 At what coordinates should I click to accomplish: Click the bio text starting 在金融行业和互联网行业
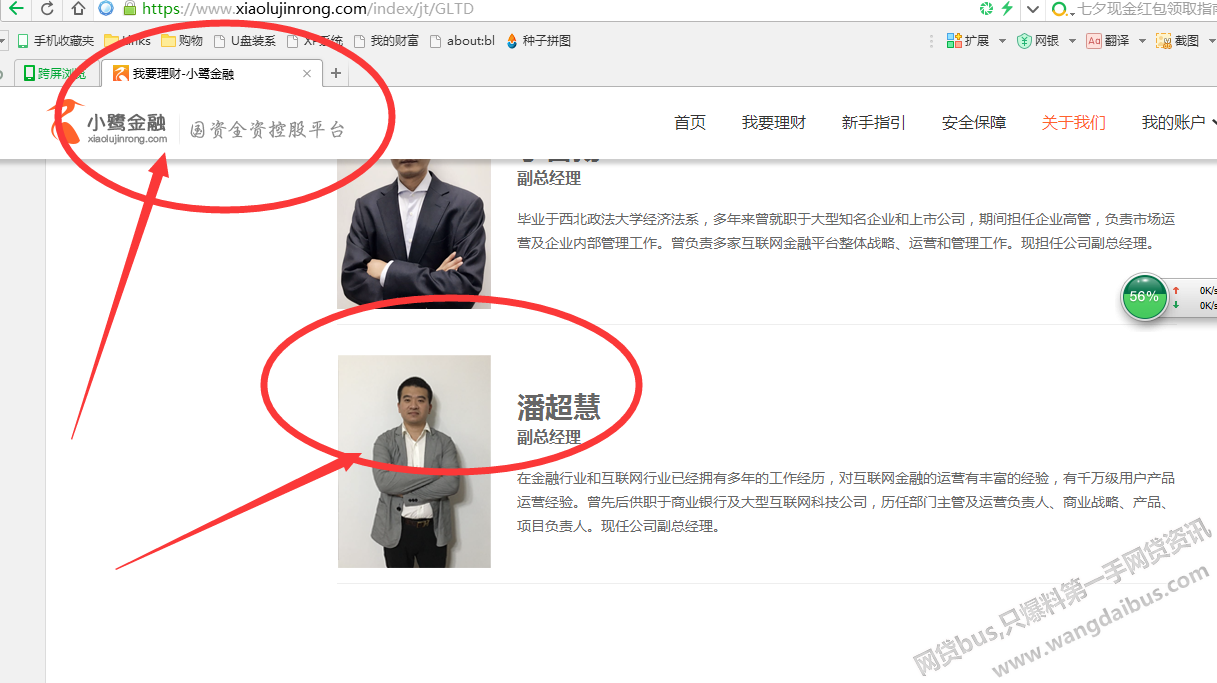point(846,502)
